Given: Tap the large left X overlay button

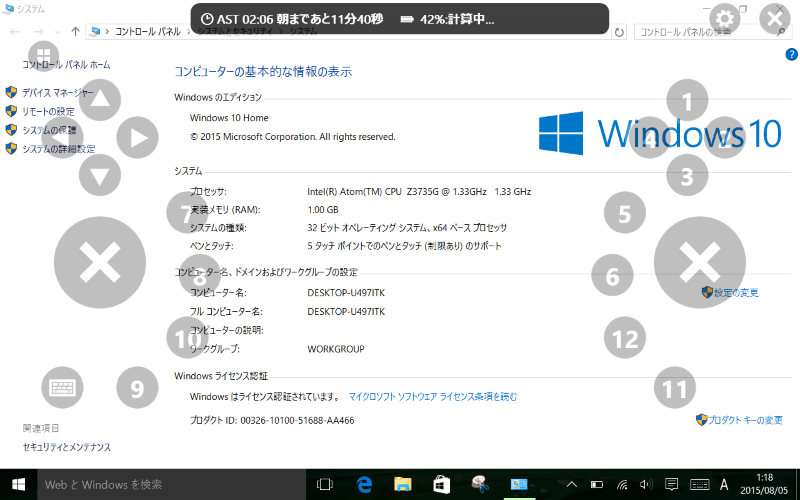Looking at the screenshot, I should 100,262.
